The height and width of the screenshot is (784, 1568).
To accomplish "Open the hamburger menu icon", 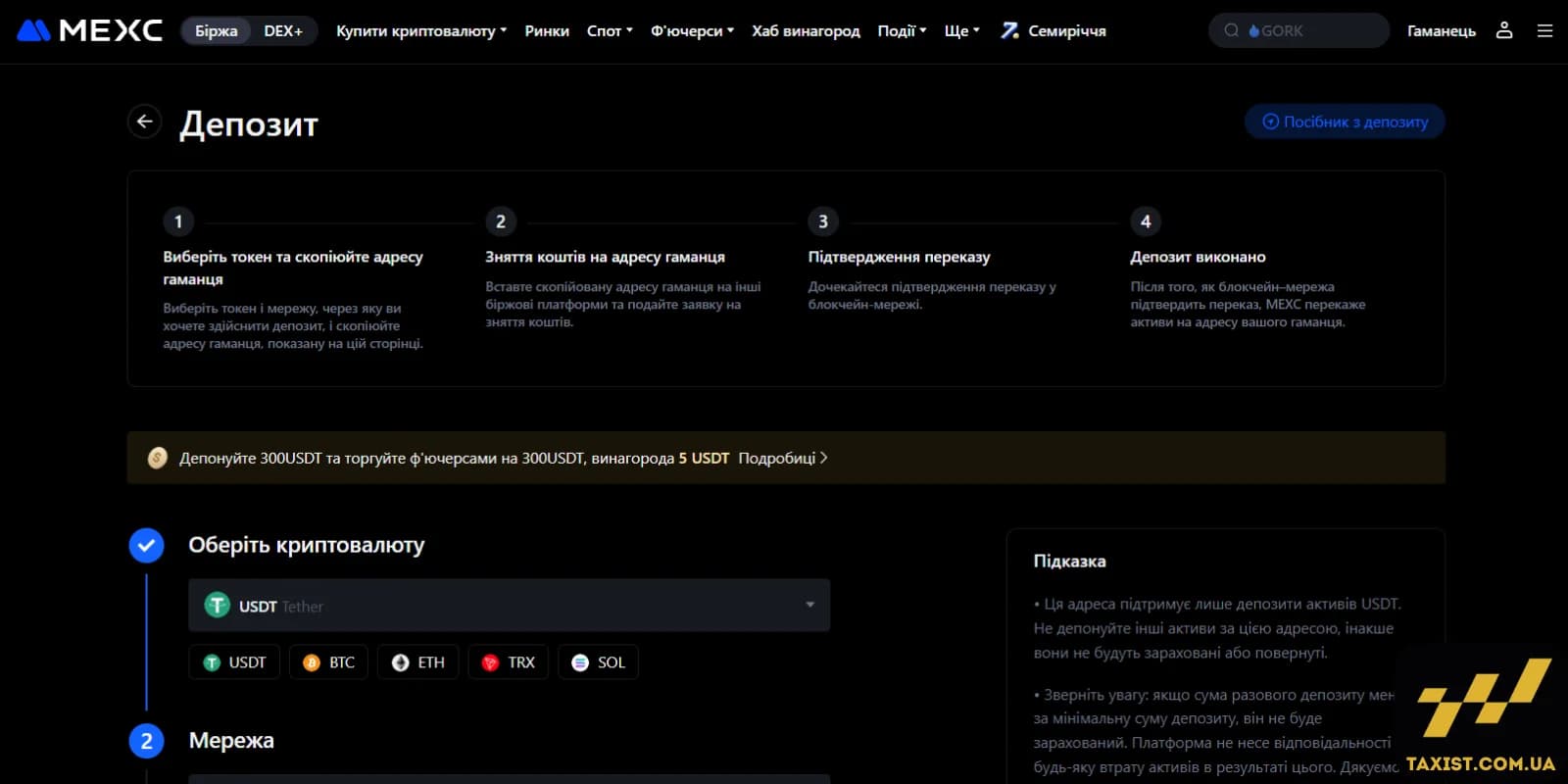I will point(1544,31).
